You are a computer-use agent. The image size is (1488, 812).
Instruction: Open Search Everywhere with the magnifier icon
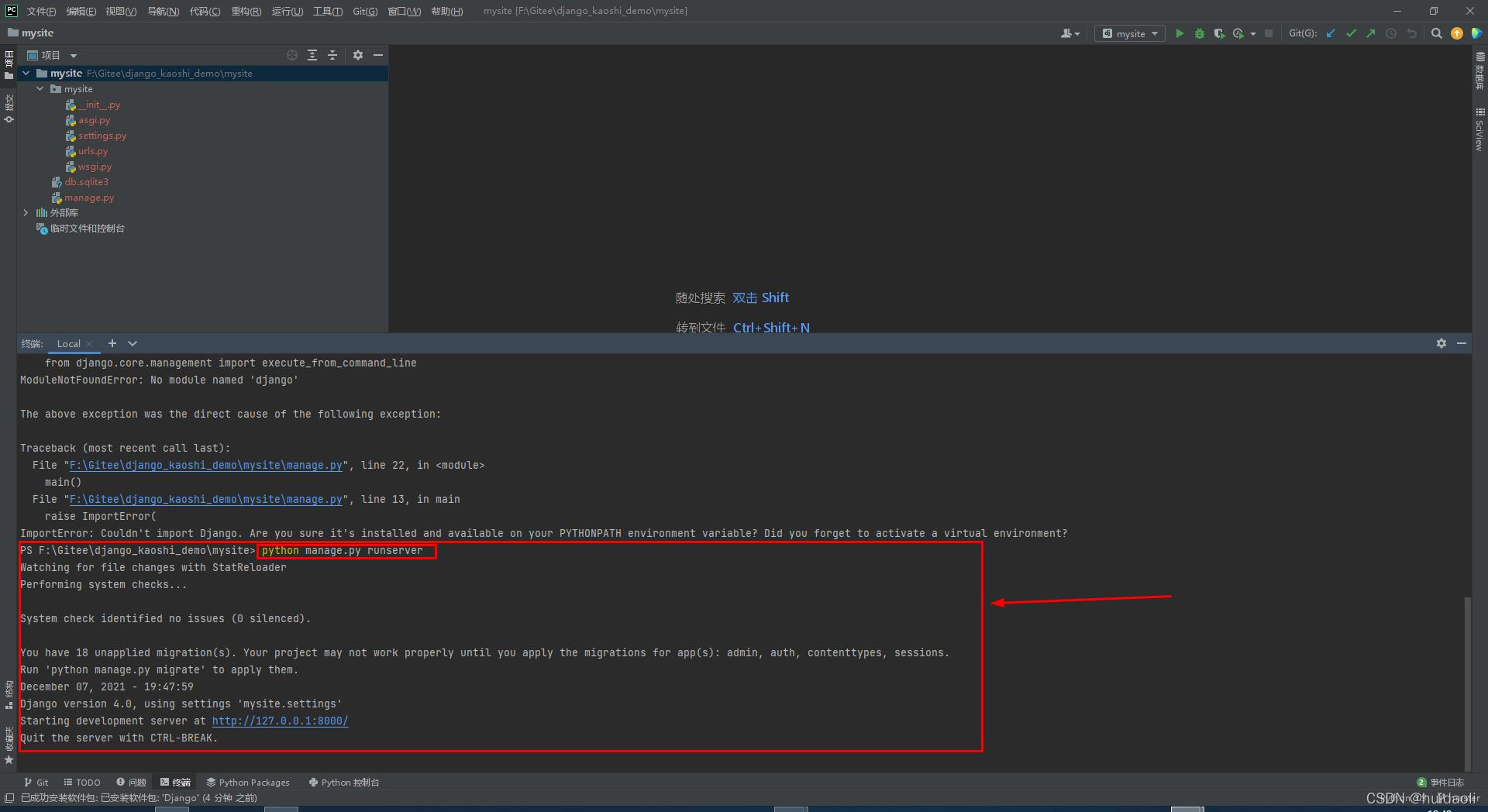click(1436, 33)
